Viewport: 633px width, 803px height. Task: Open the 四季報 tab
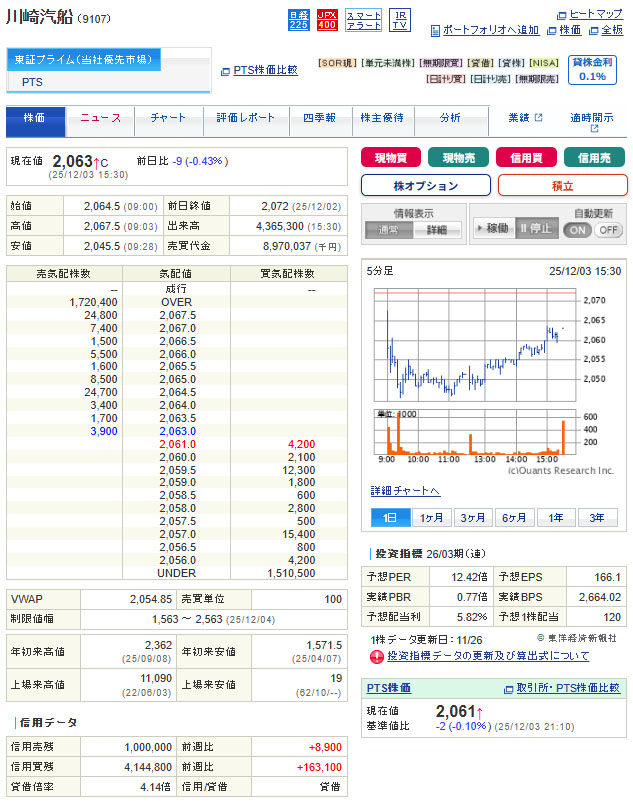point(321,118)
